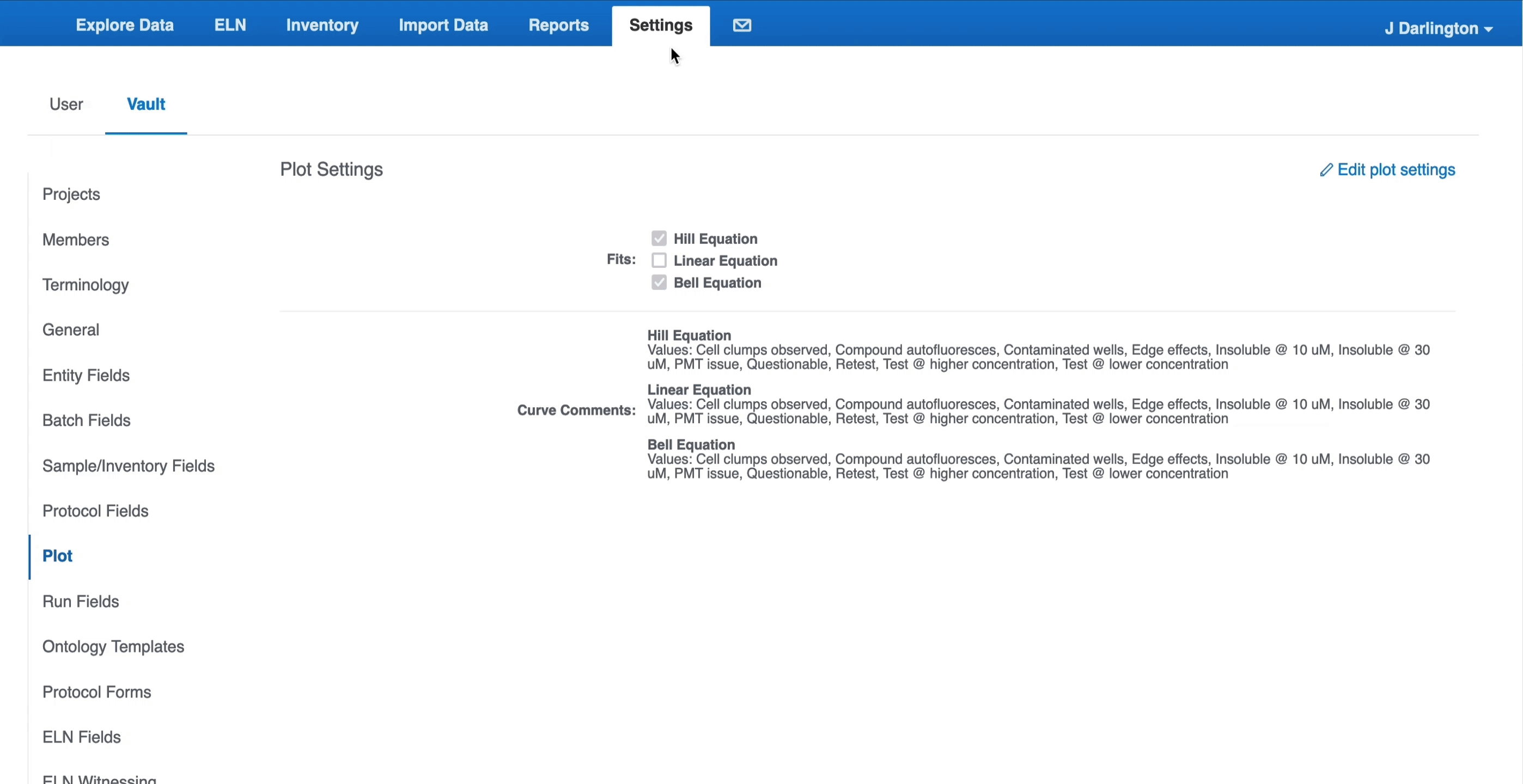1523x784 pixels.
Task: Select the Vault settings tab
Action: tap(146, 104)
